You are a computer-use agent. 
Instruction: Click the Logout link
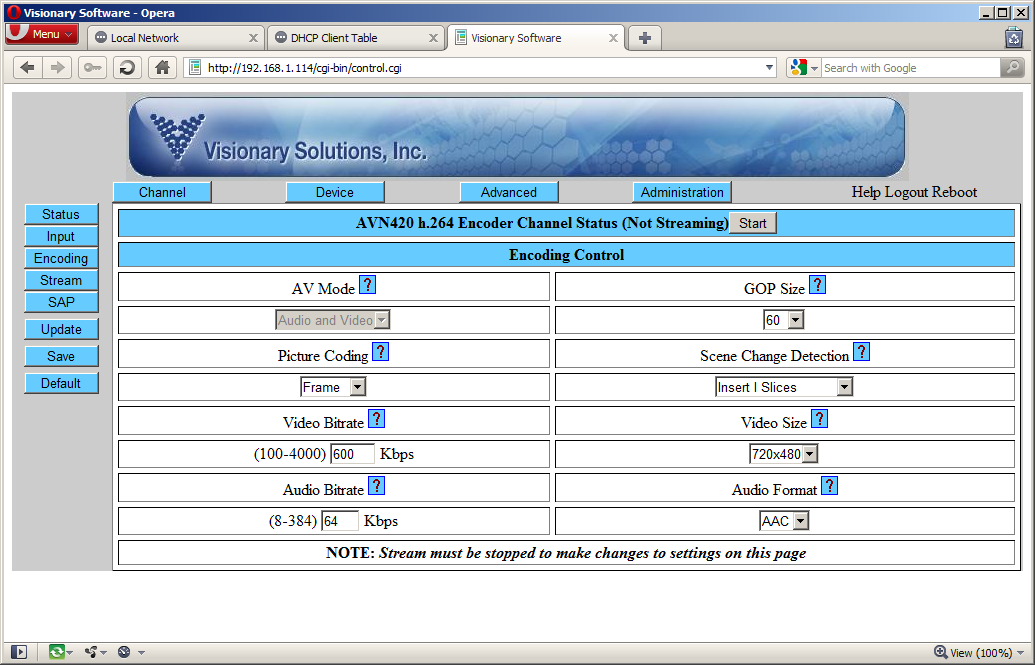(908, 192)
